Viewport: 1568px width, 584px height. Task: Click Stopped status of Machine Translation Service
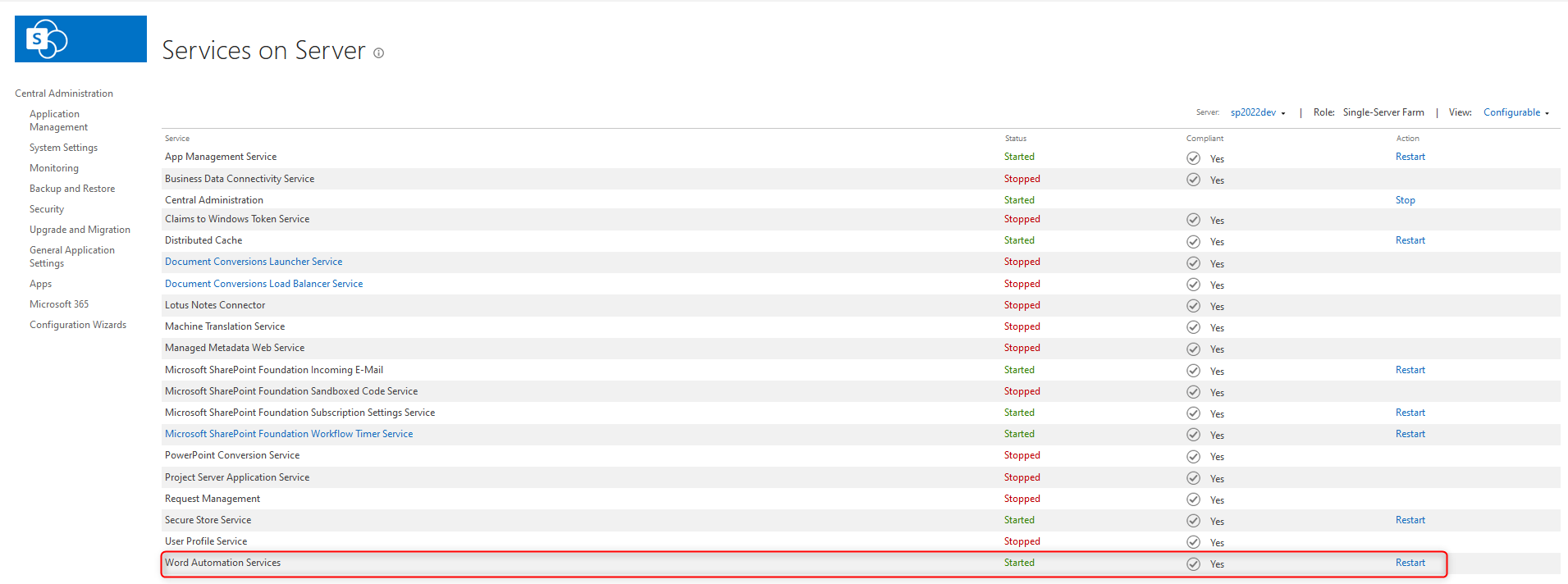1022,326
